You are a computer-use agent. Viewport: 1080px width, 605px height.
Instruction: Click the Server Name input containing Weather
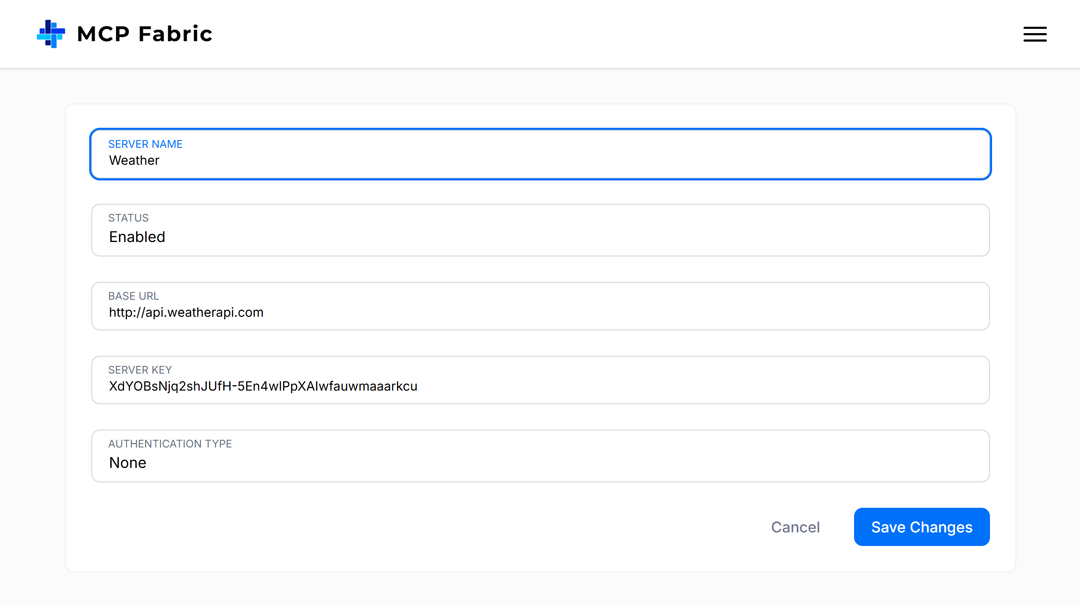point(540,154)
